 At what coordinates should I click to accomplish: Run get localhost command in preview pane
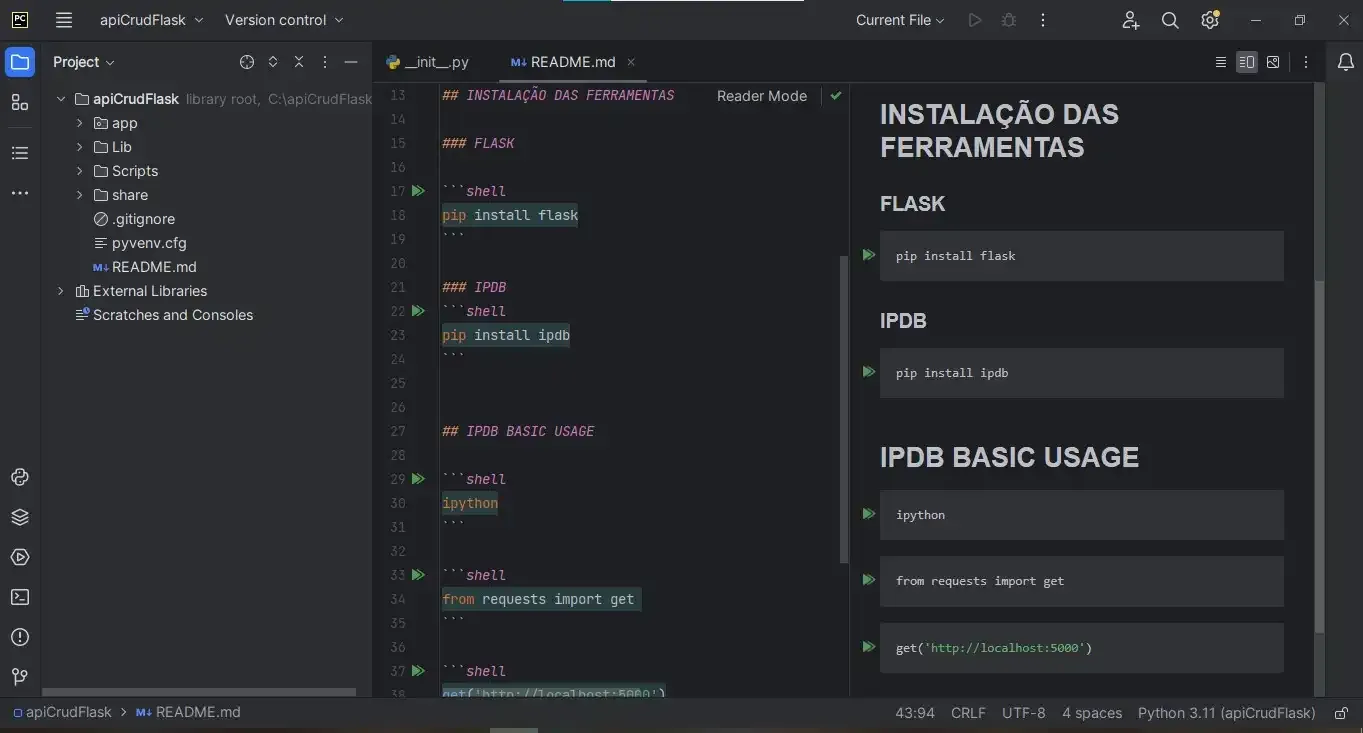(x=869, y=647)
